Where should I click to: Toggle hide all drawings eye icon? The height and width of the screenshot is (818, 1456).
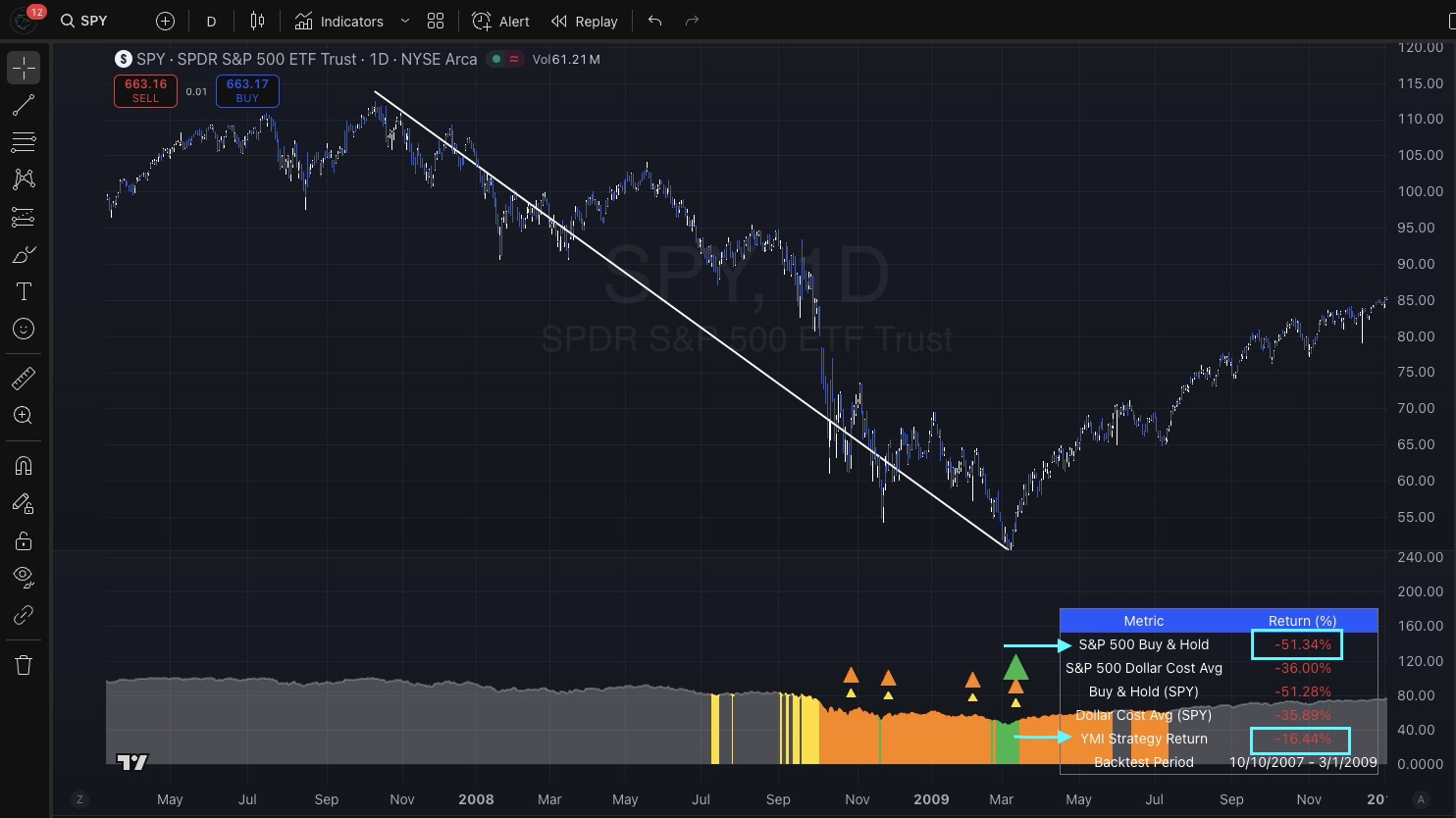point(24,578)
